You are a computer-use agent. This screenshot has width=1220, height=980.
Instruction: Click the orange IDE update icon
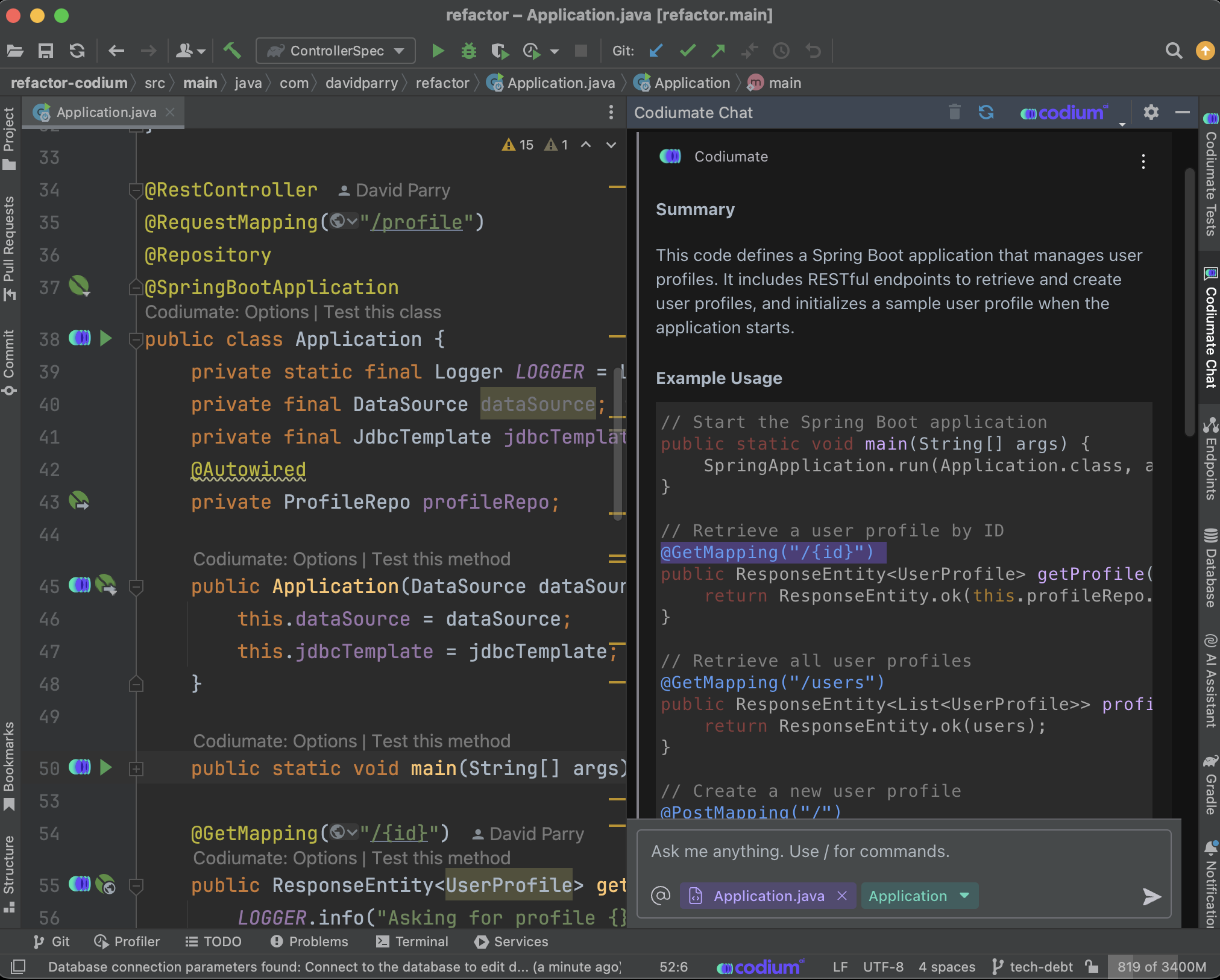1205,51
